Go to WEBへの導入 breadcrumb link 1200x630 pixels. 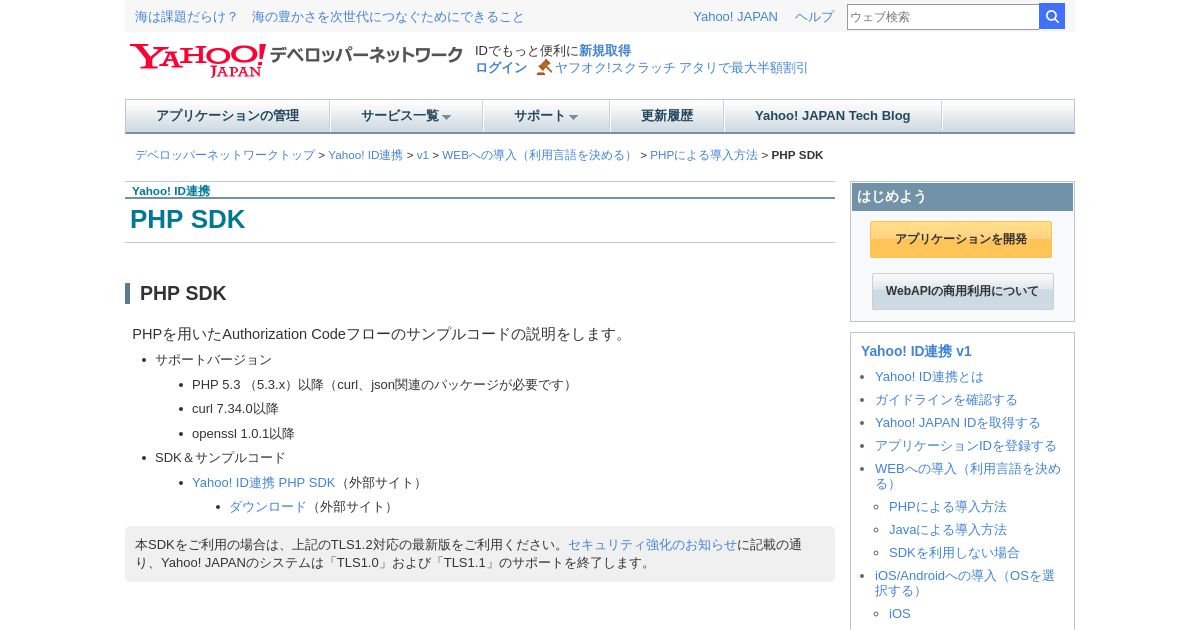pos(539,155)
